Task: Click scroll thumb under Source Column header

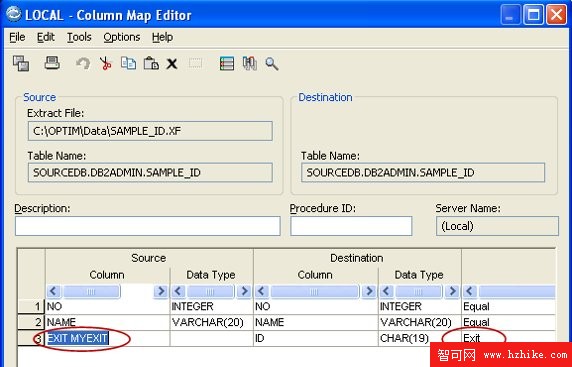Action: (x=91, y=291)
